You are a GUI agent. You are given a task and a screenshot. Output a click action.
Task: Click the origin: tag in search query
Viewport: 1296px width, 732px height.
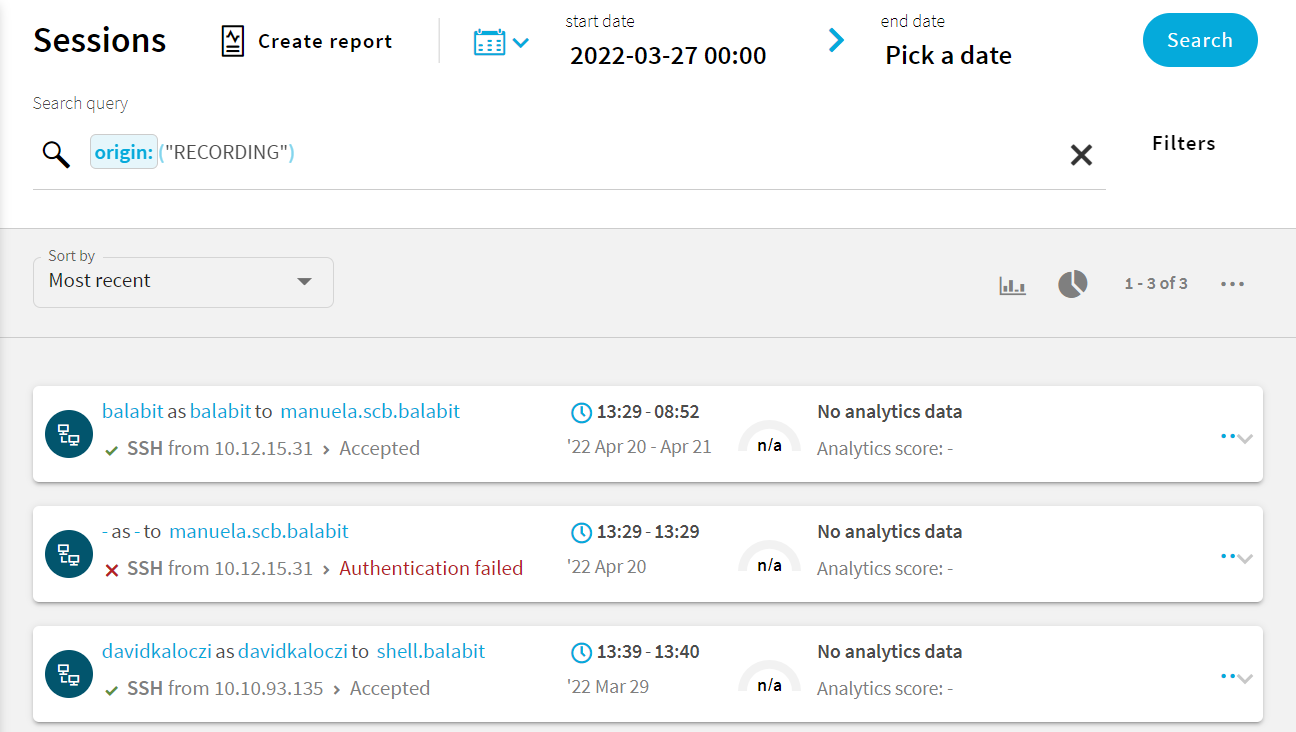click(x=124, y=152)
